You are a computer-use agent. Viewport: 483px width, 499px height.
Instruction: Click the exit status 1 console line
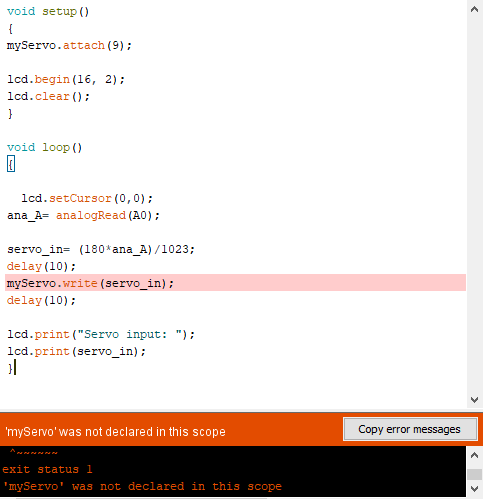tap(47, 469)
